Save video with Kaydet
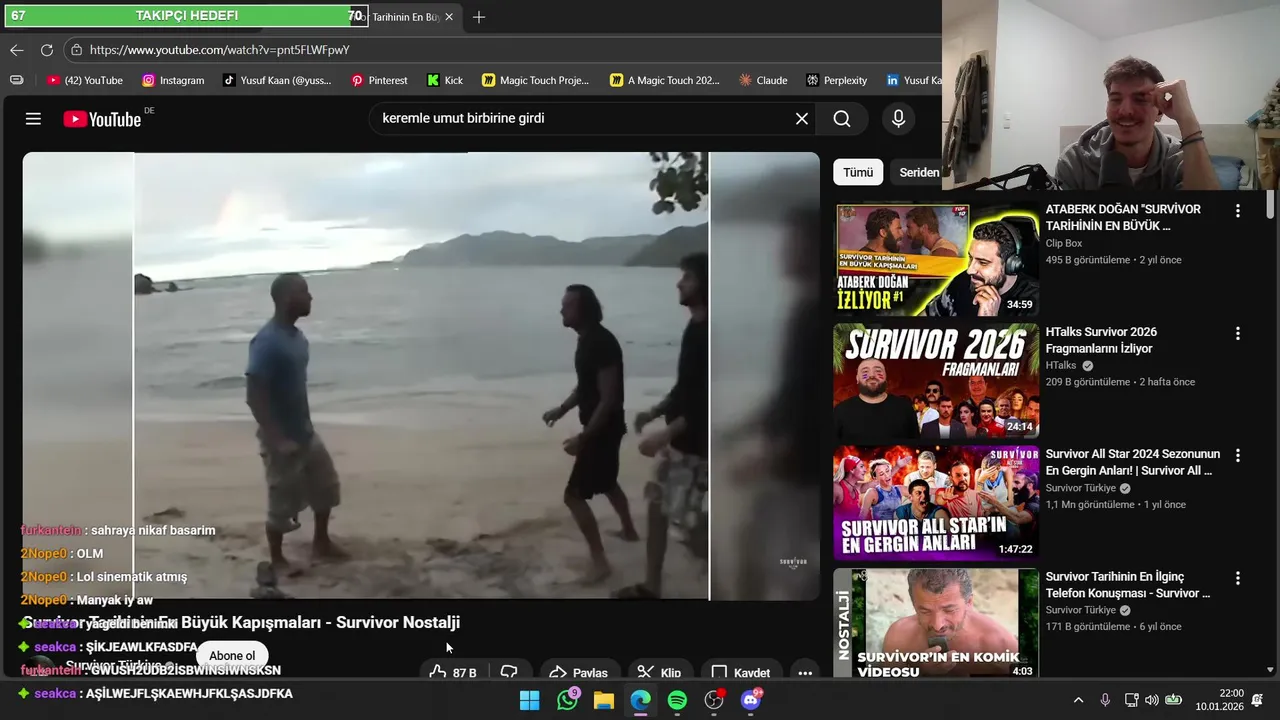The image size is (1280, 720). (741, 673)
